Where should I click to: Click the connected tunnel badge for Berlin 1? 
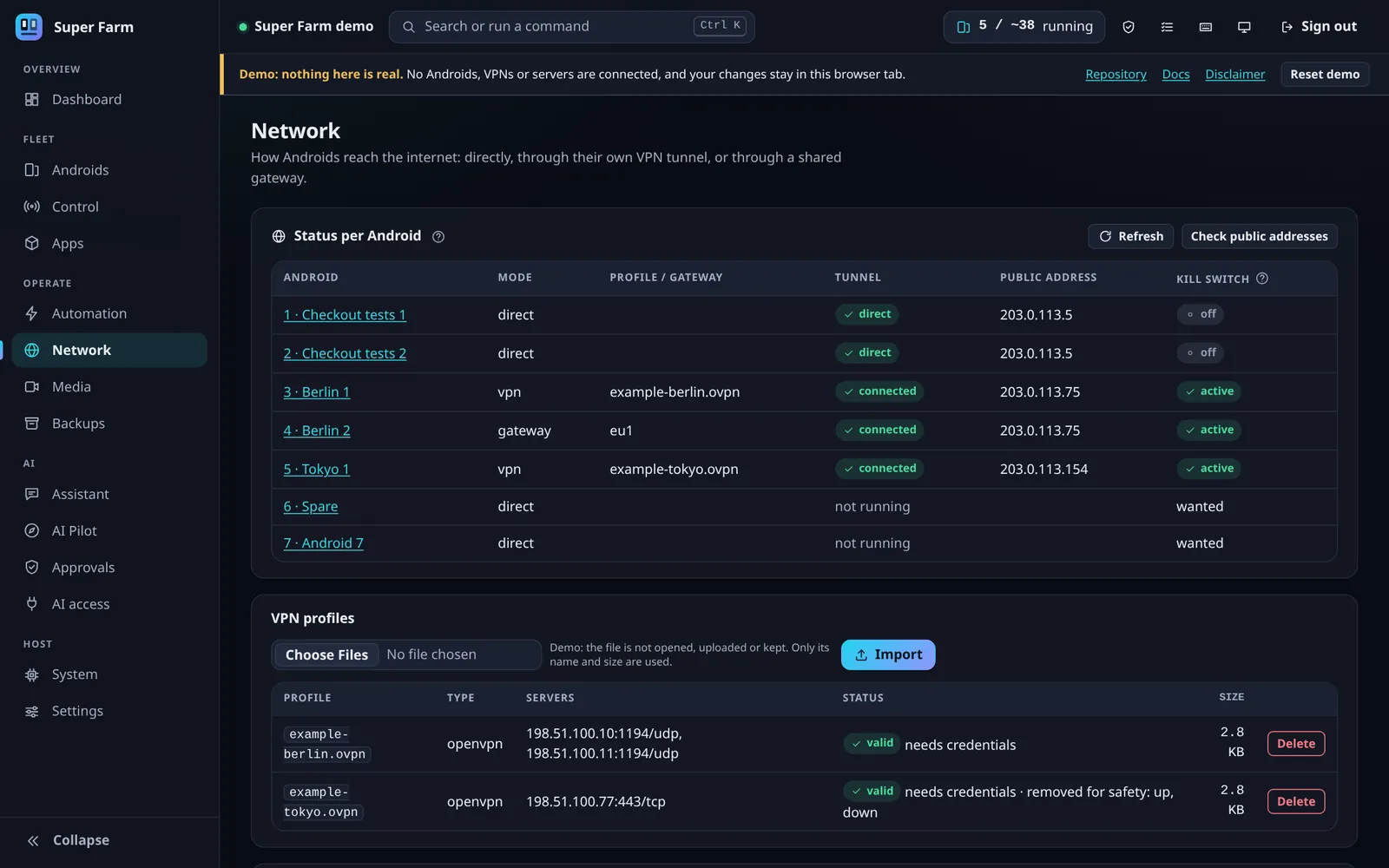pos(879,391)
